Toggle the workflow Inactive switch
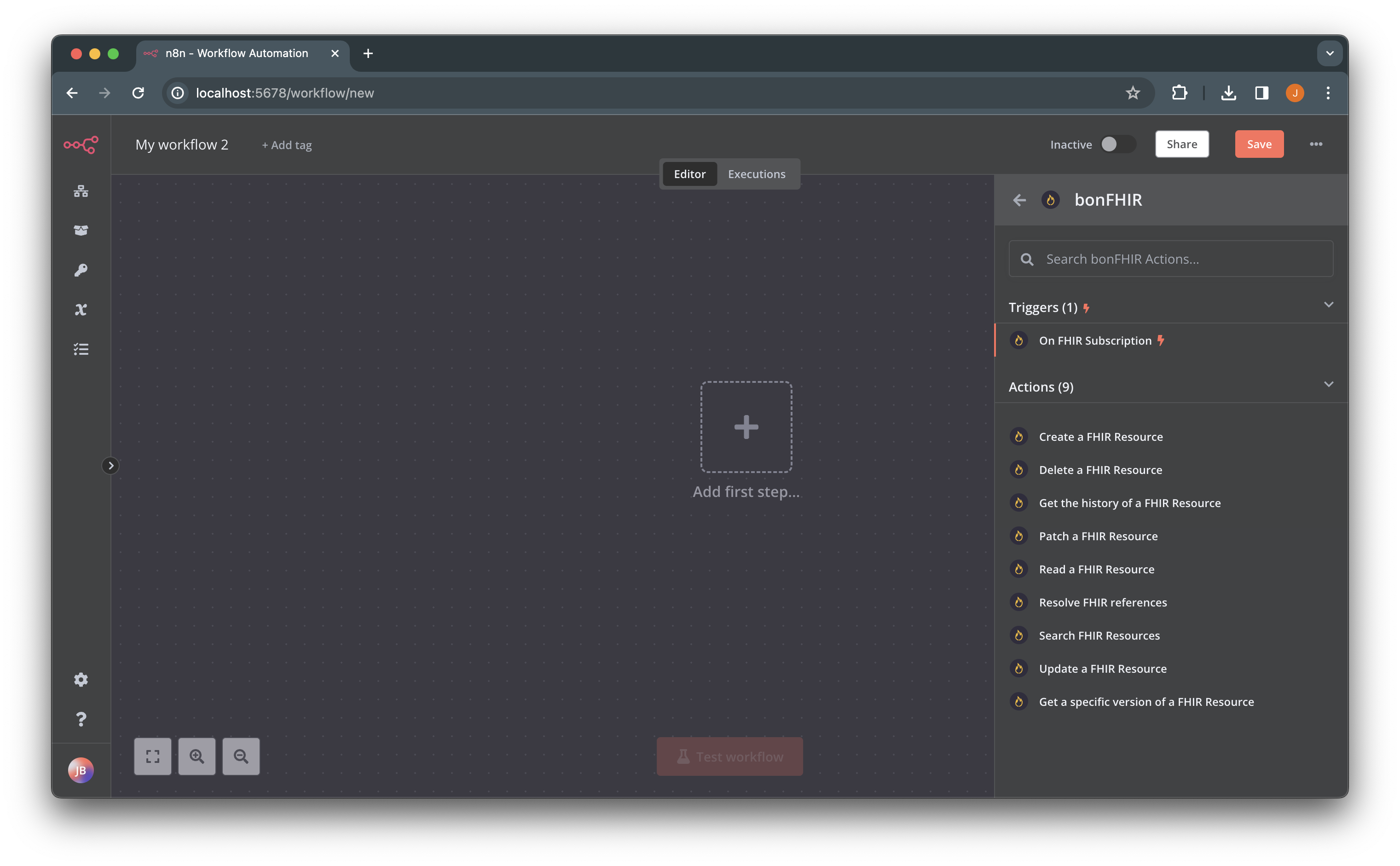 tap(1118, 144)
